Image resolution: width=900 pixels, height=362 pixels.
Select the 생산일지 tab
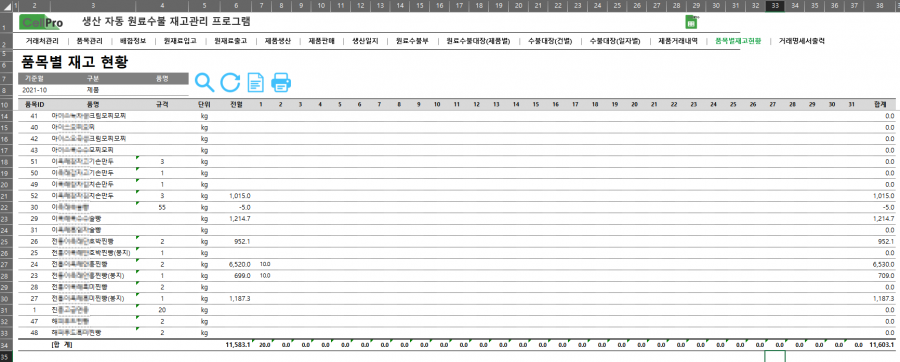coord(365,41)
